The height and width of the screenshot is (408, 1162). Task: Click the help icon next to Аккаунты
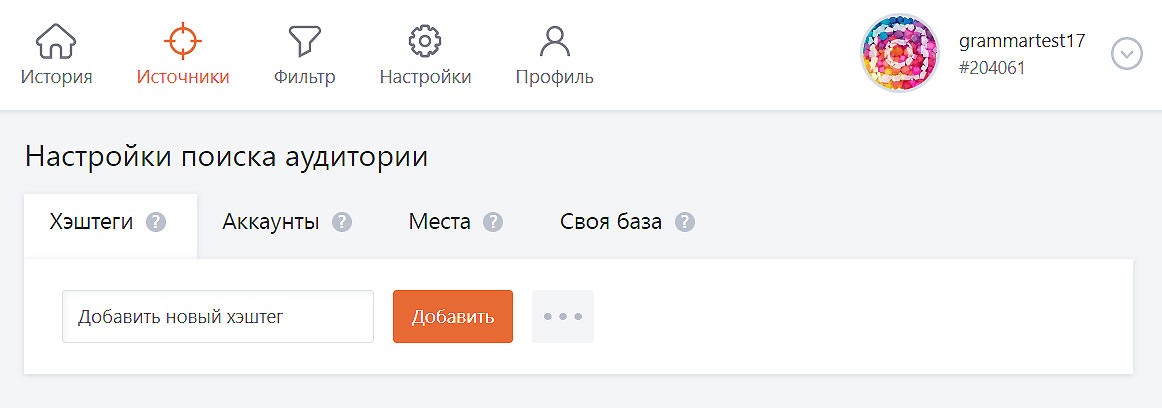pos(342,222)
